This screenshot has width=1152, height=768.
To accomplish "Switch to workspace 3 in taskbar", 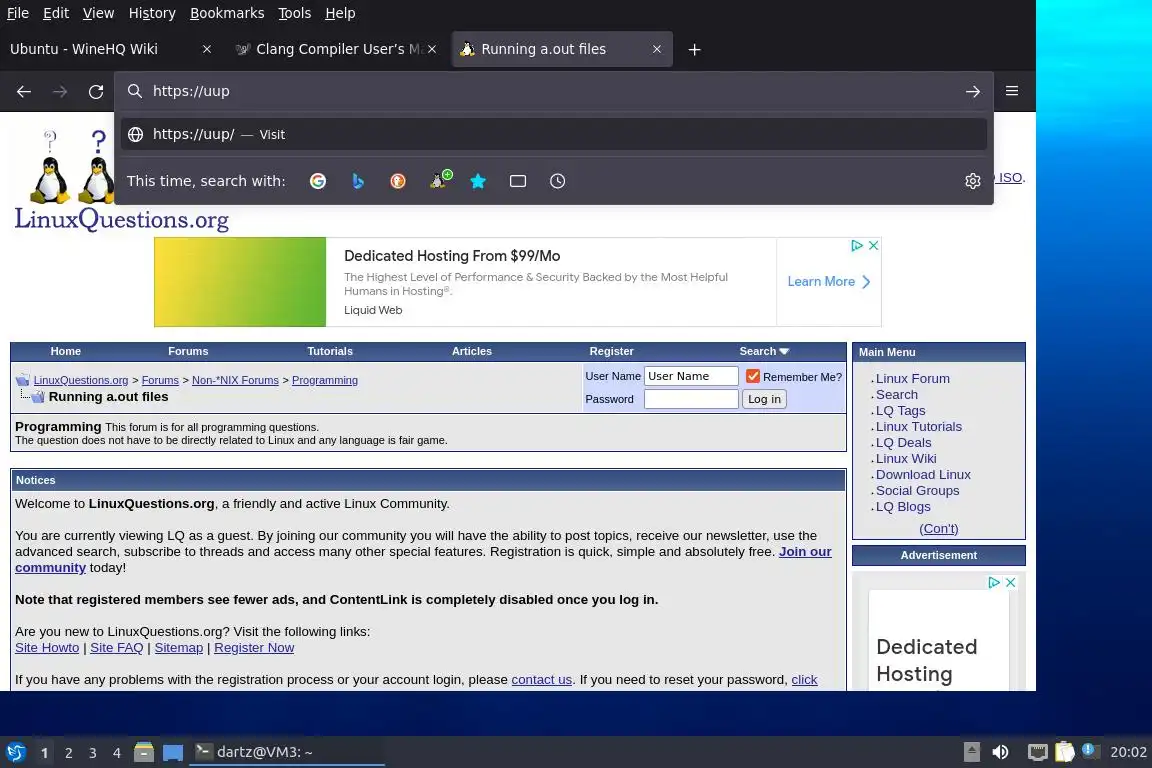I will [x=93, y=753].
